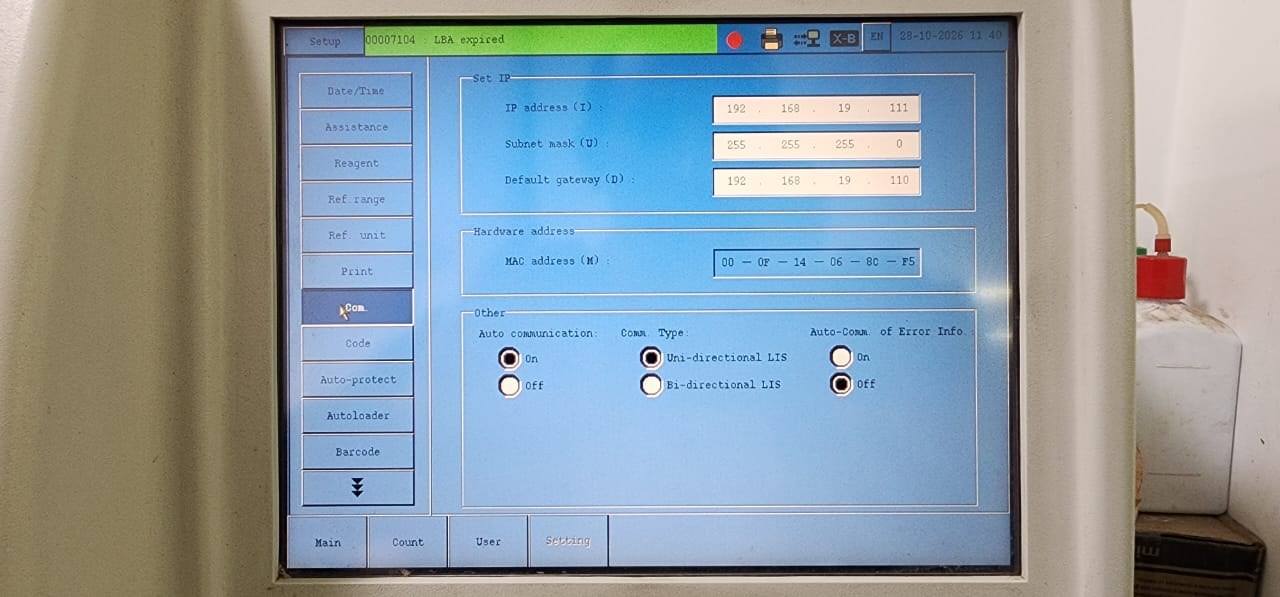The width and height of the screenshot is (1280, 597).
Task: Select the Com. setup page
Action: click(x=356, y=307)
